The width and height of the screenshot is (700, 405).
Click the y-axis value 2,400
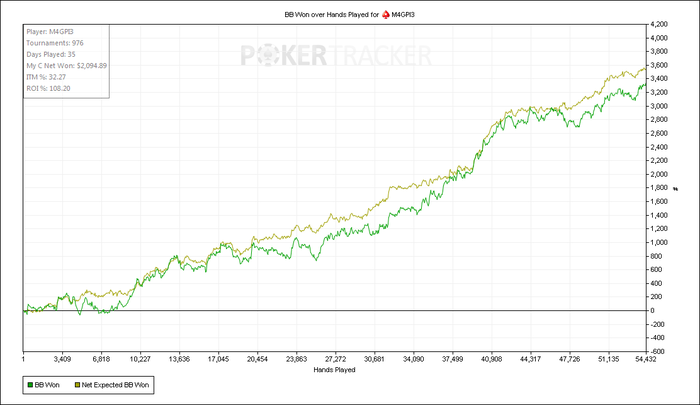(659, 147)
